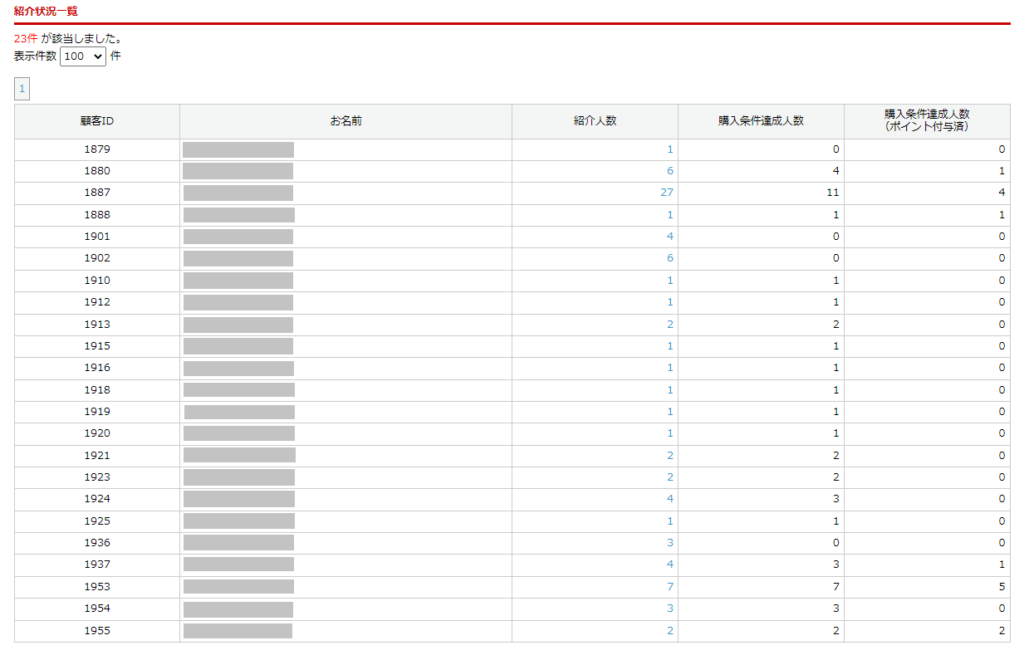This screenshot has width=1024, height=655.
Task: Click the お名前 column header
Action: point(345,121)
